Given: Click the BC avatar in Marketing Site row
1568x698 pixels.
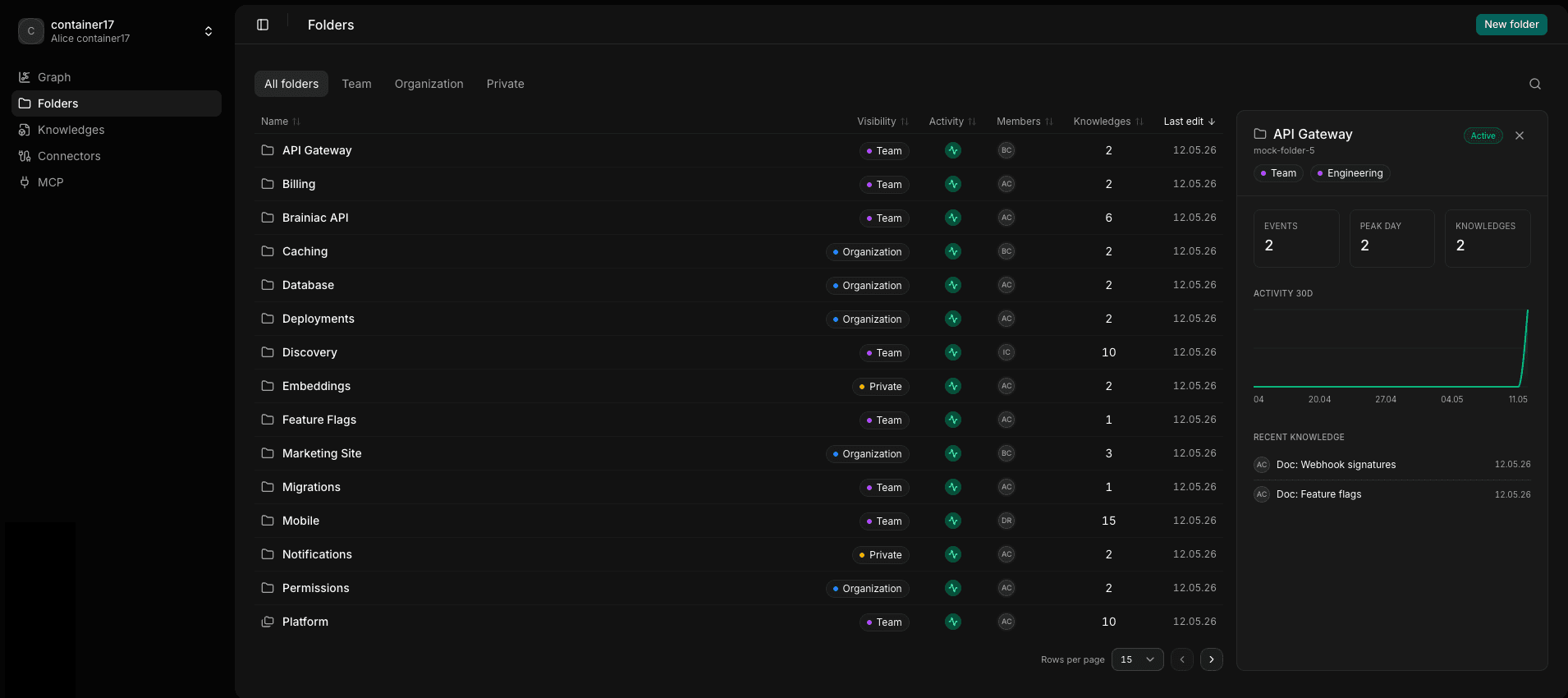Looking at the screenshot, I should [x=1006, y=453].
